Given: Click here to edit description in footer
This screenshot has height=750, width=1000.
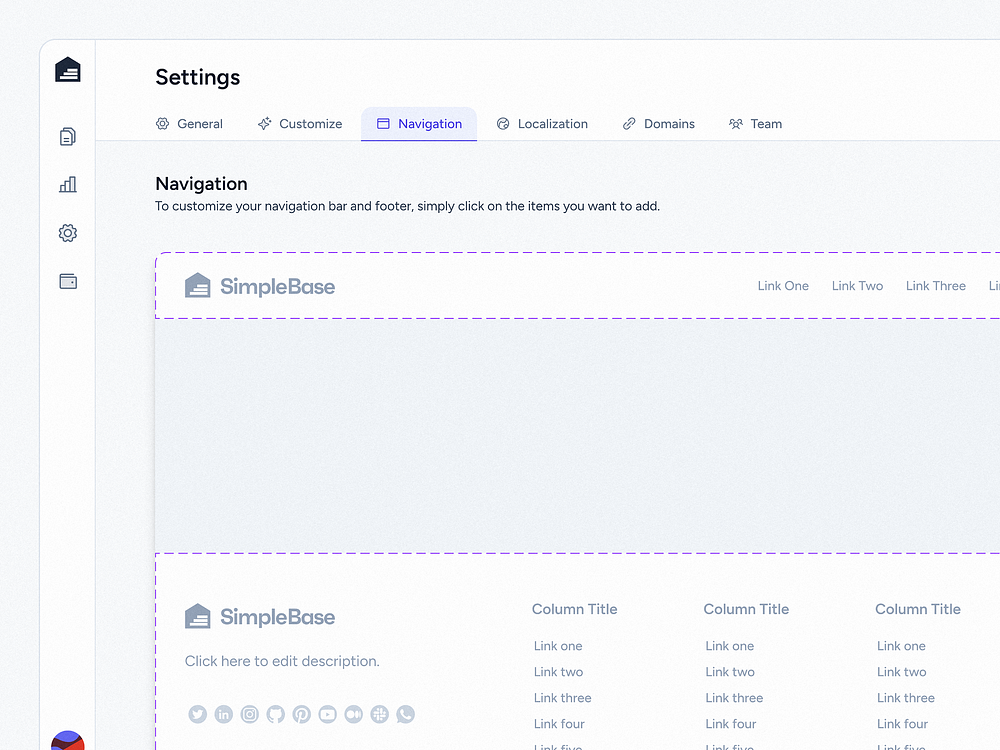Looking at the screenshot, I should [x=282, y=661].
